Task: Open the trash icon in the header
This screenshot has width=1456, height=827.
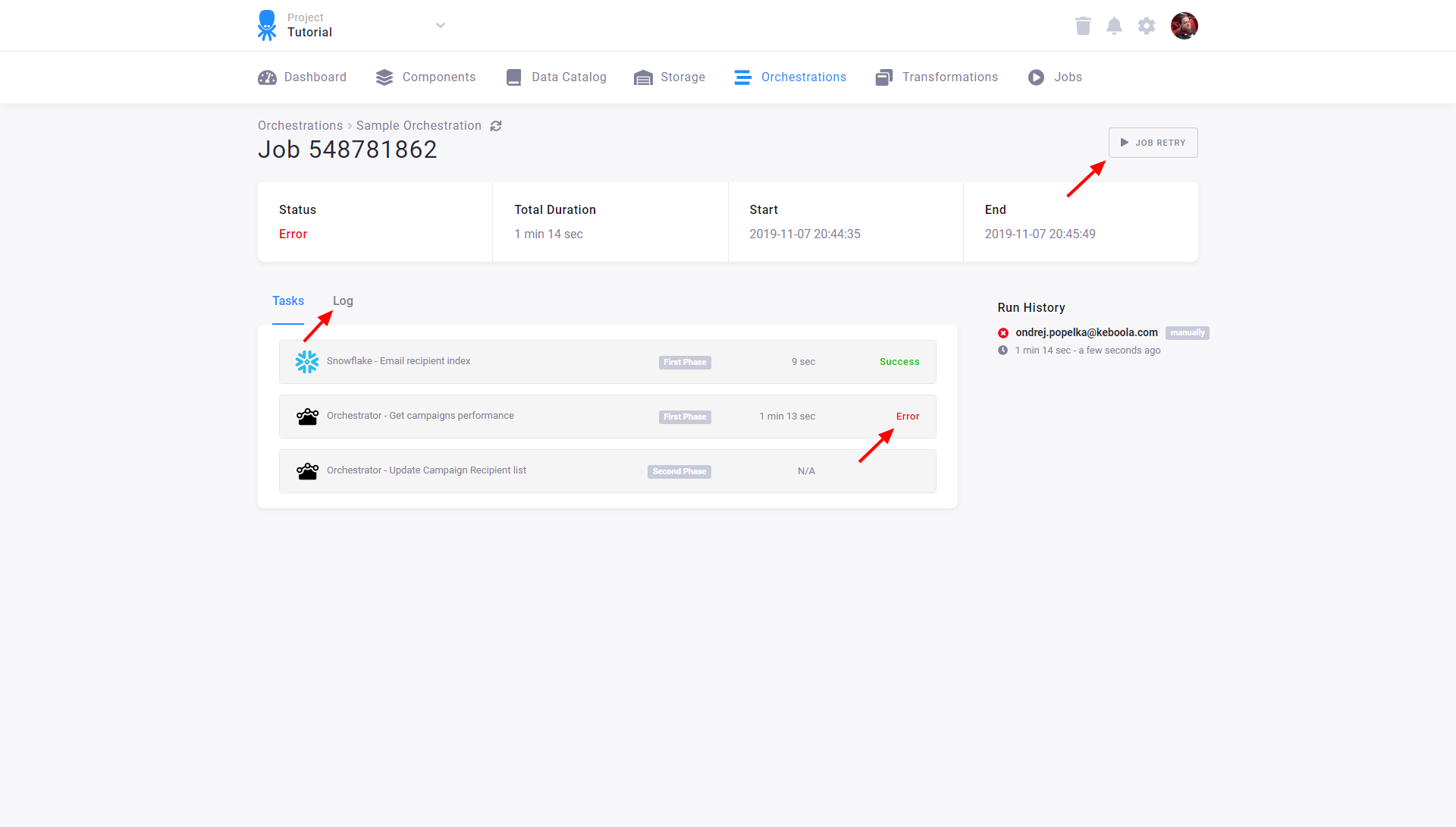Action: [1083, 25]
